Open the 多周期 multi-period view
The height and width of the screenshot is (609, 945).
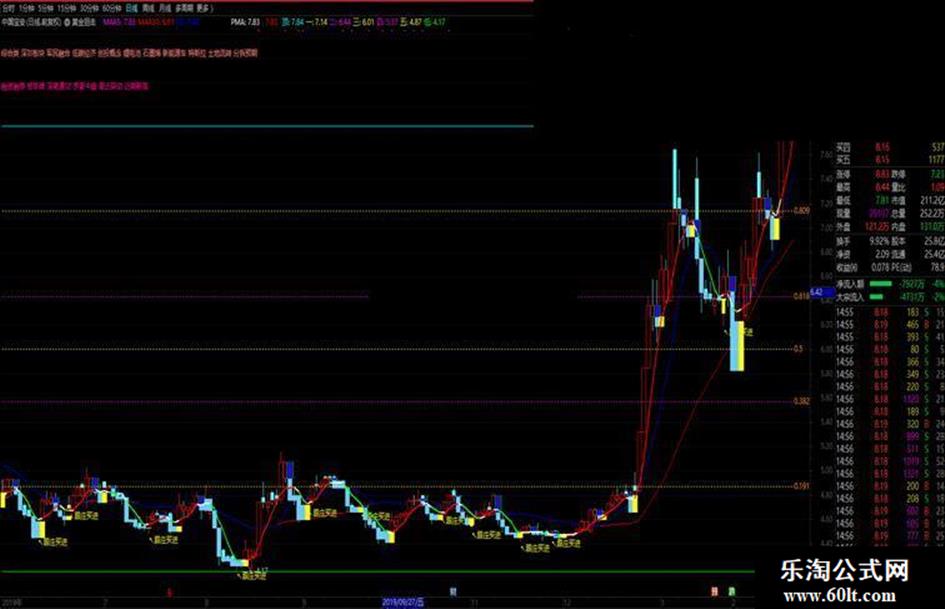[184, 8]
